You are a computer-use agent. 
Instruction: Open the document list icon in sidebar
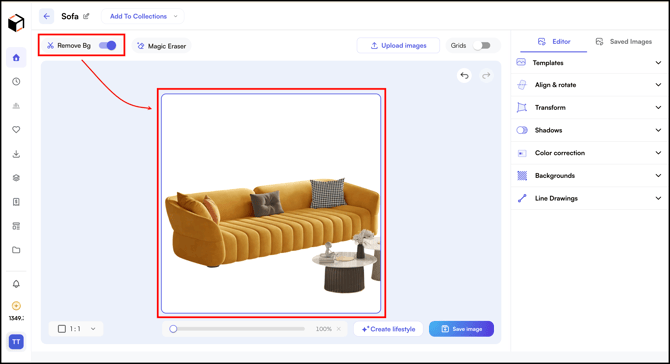[x=16, y=202]
